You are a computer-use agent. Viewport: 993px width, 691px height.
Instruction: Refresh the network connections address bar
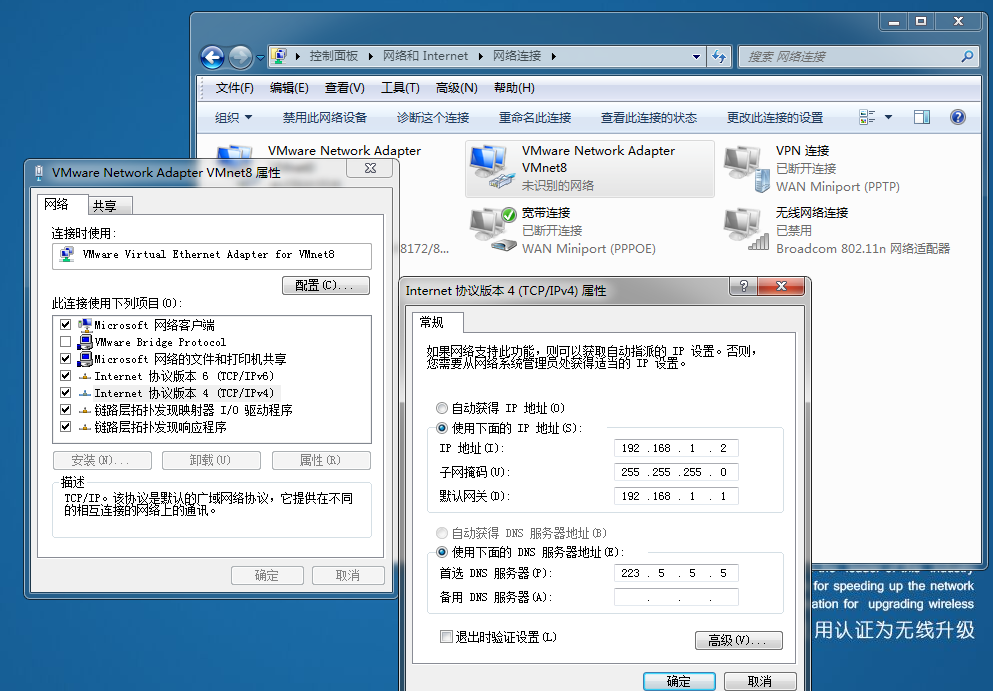click(719, 56)
